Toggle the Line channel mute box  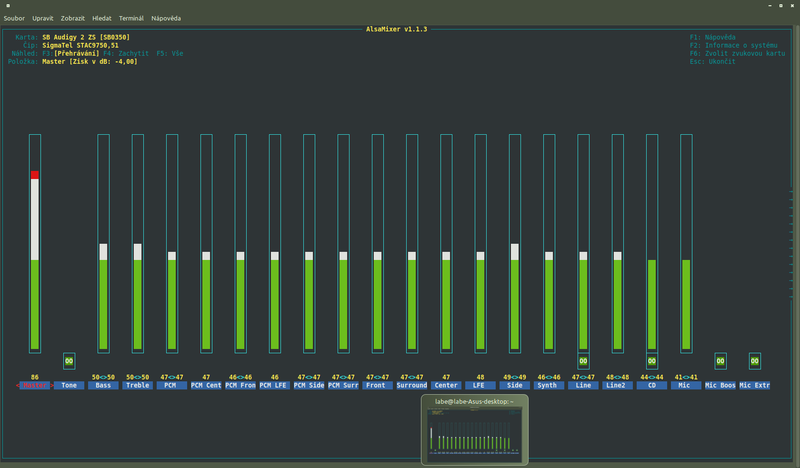coord(583,361)
